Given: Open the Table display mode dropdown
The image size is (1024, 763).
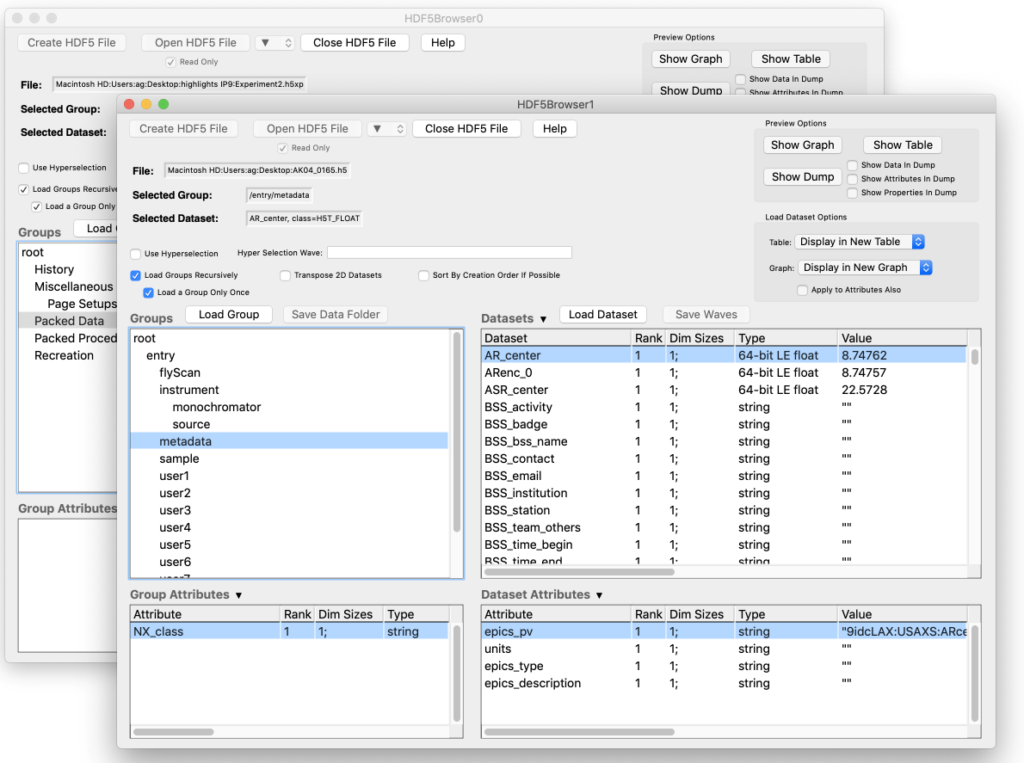Looking at the screenshot, I should [860, 242].
